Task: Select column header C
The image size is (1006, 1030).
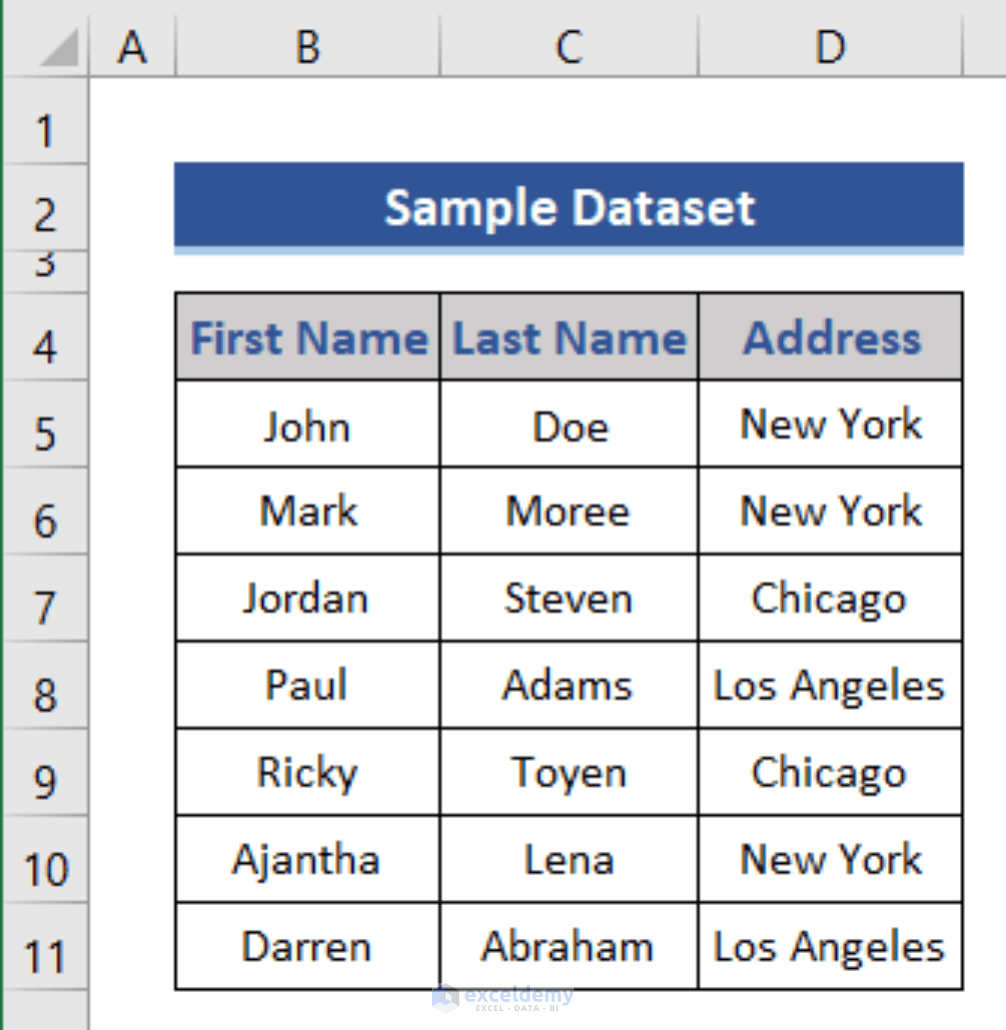Action: tap(568, 46)
